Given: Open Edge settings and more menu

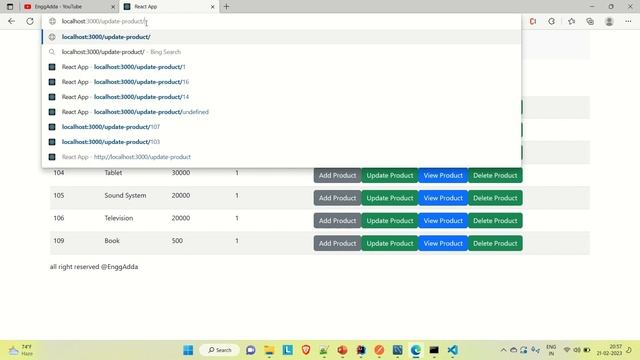Looking at the screenshot, I should (628, 21).
